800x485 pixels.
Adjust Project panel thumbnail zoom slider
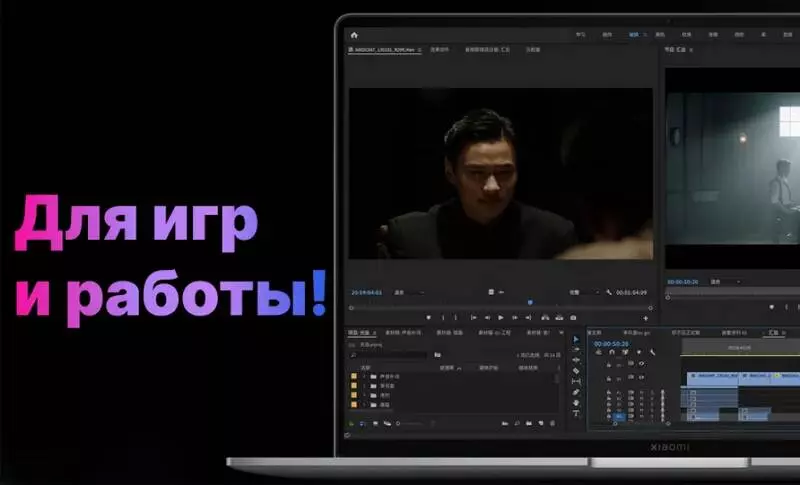[x=411, y=423]
